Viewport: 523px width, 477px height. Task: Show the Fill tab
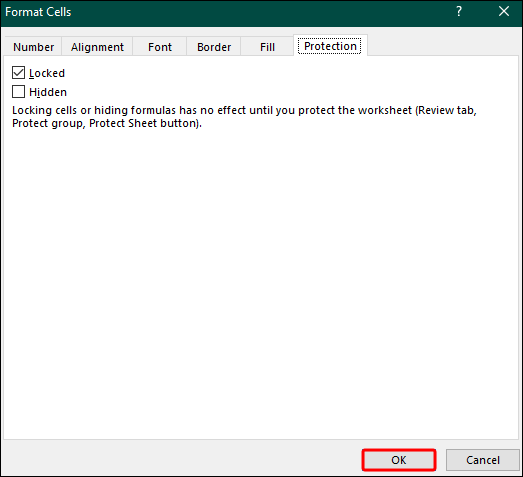[267, 47]
